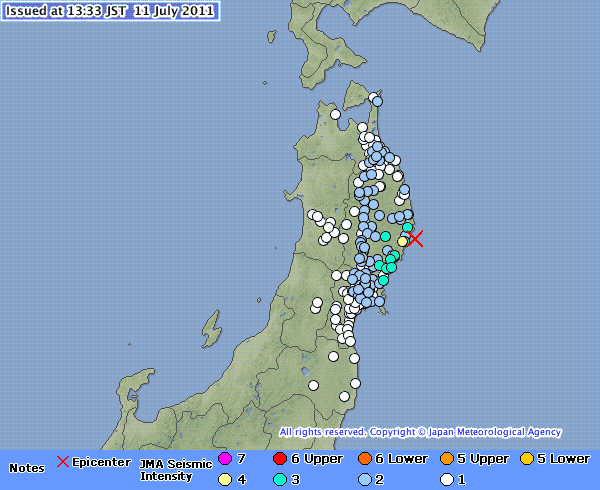Select the magenta intensity 7 legend circle
The image size is (600, 490).
[x=225, y=459]
